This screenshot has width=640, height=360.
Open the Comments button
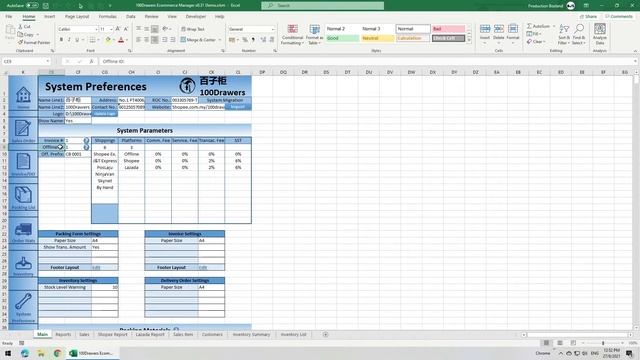(619, 16)
